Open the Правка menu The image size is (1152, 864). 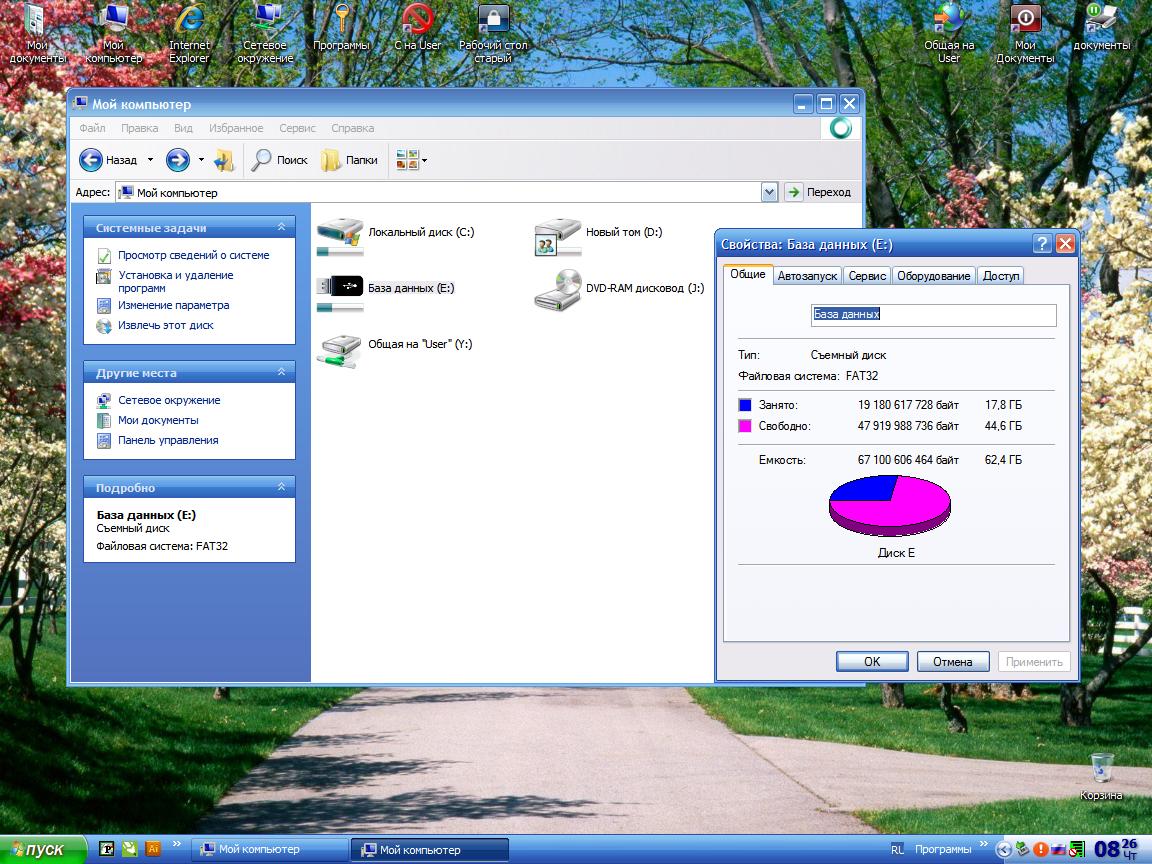pos(140,128)
